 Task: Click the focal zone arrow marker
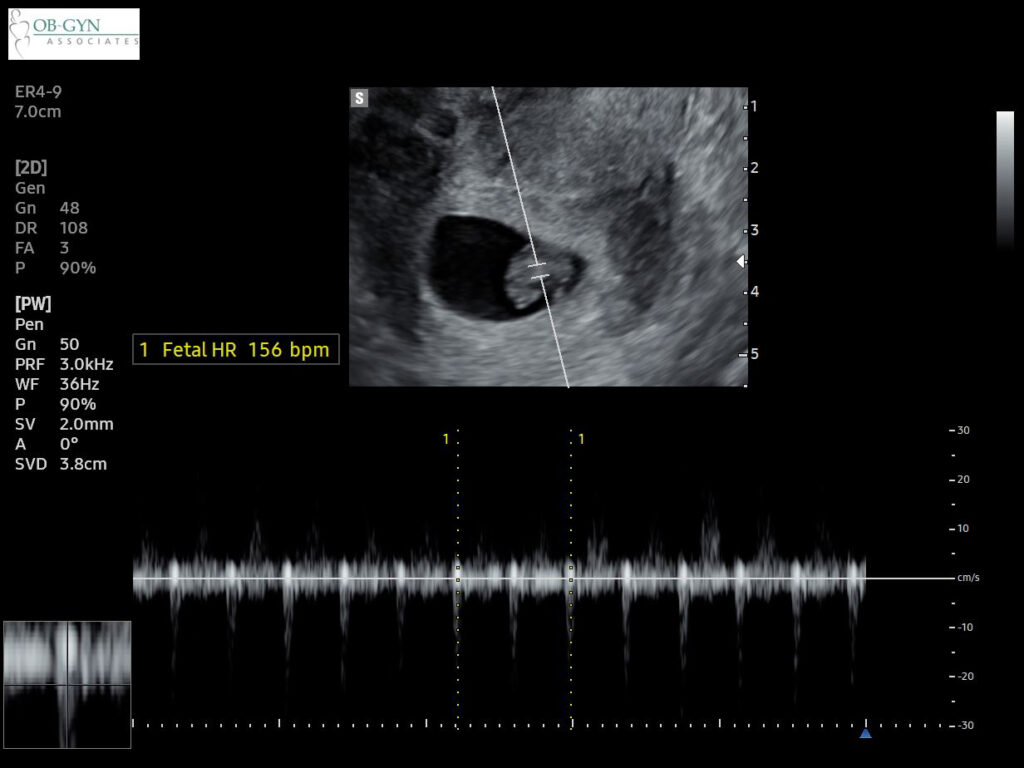pyautogui.click(x=741, y=260)
